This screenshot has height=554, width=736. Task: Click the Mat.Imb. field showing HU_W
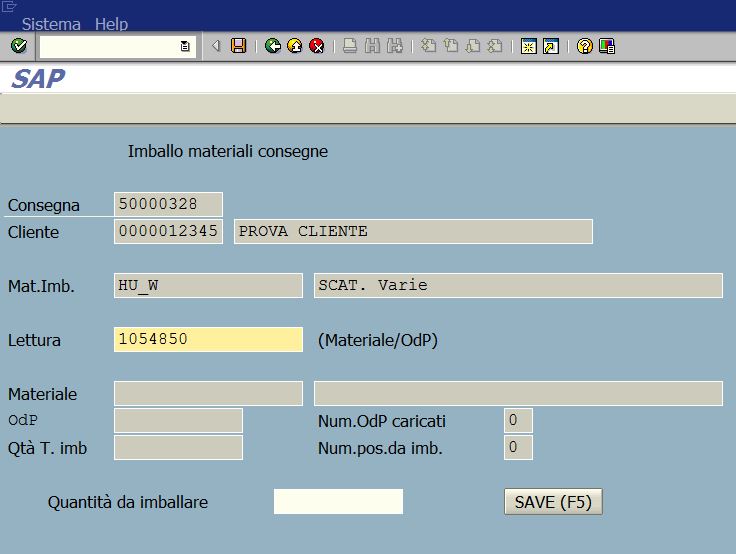click(208, 285)
